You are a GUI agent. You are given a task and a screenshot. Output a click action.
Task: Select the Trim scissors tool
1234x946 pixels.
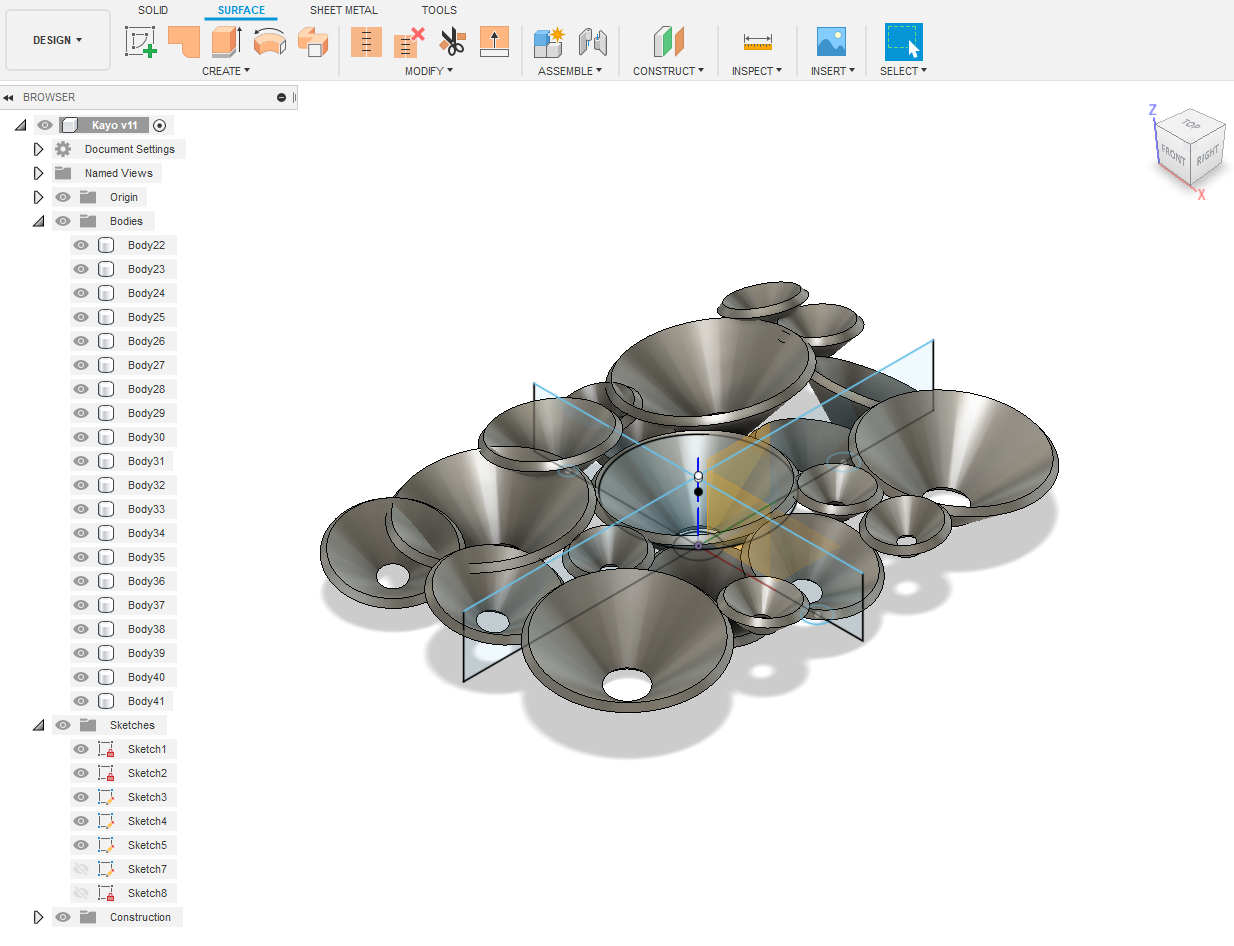tap(452, 41)
